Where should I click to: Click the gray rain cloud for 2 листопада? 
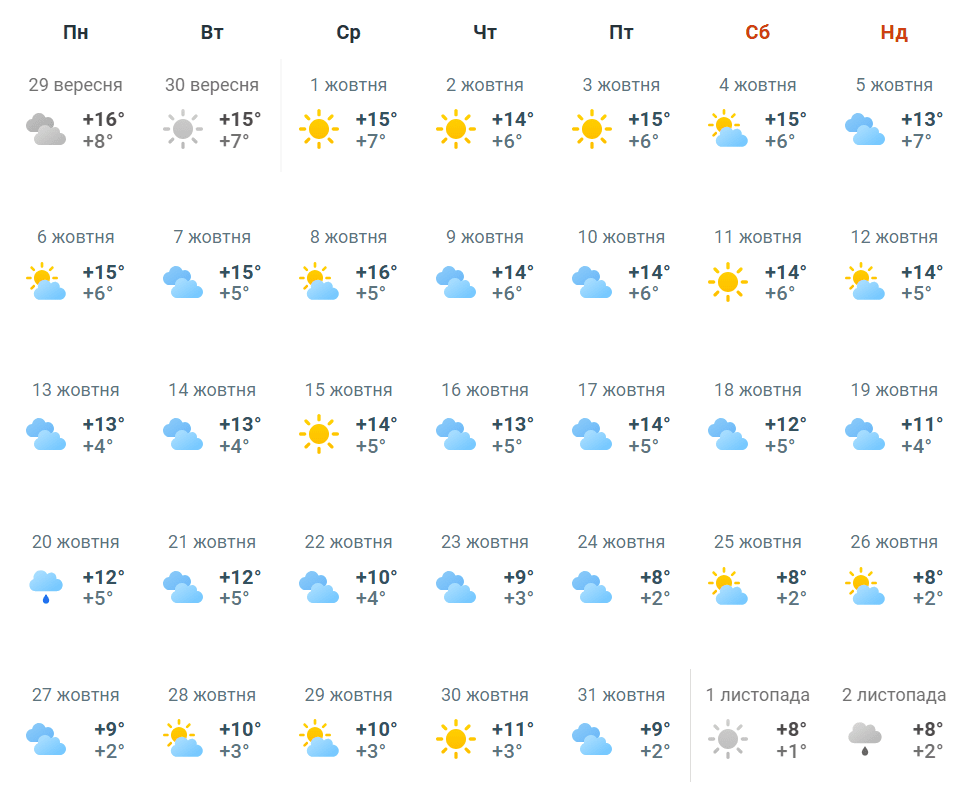pos(865,739)
